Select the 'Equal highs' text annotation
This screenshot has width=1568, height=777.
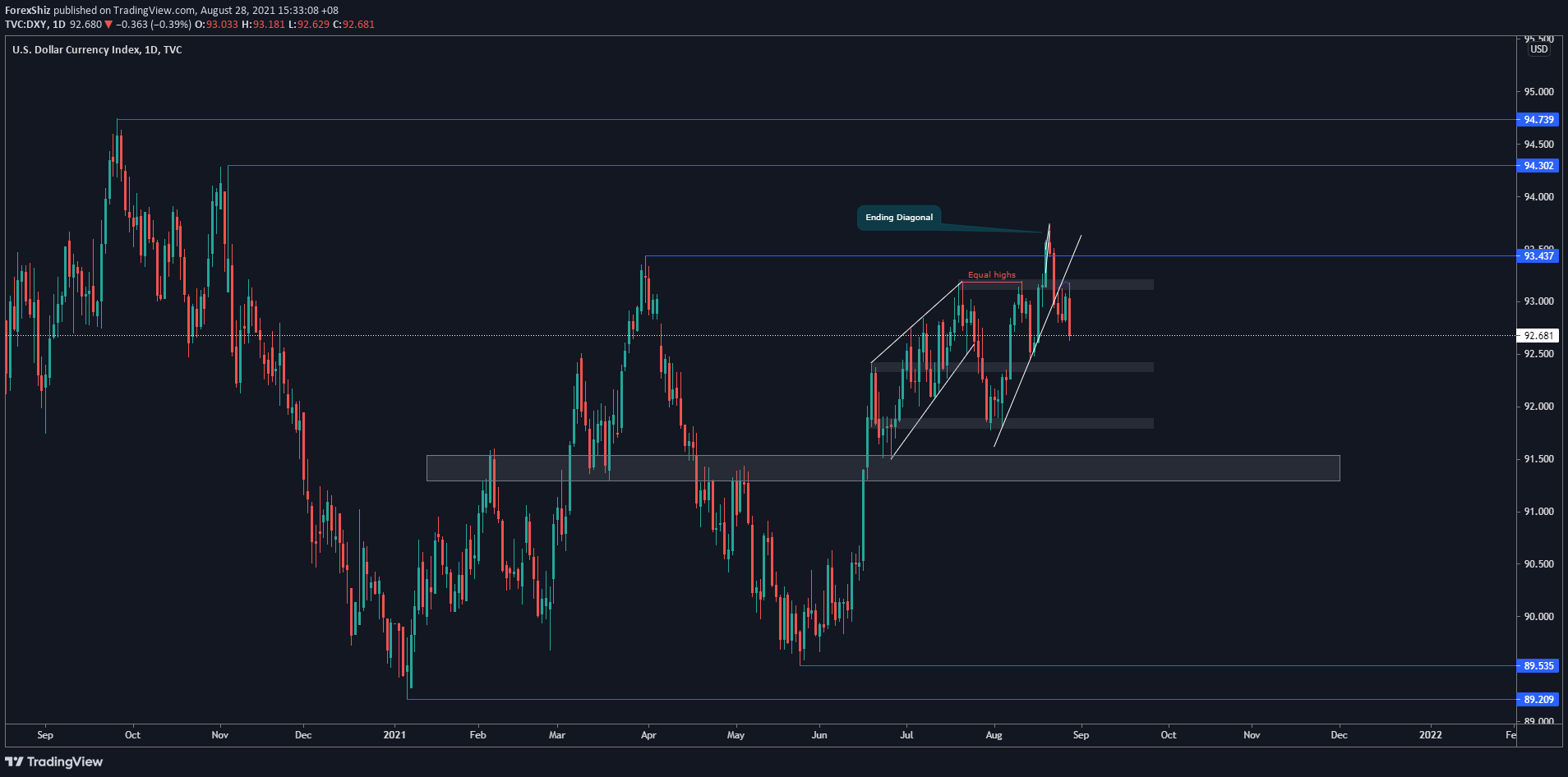(991, 275)
